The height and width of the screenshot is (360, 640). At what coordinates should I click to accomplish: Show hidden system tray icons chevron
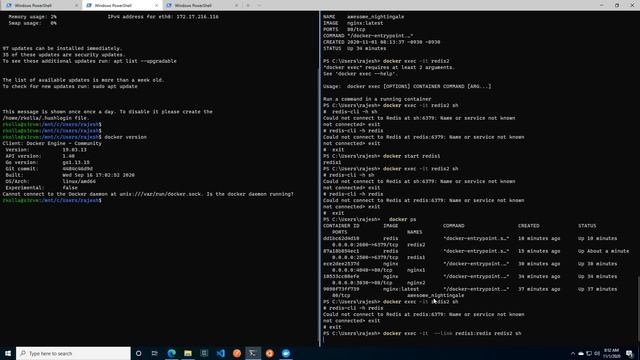click(573, 353)
